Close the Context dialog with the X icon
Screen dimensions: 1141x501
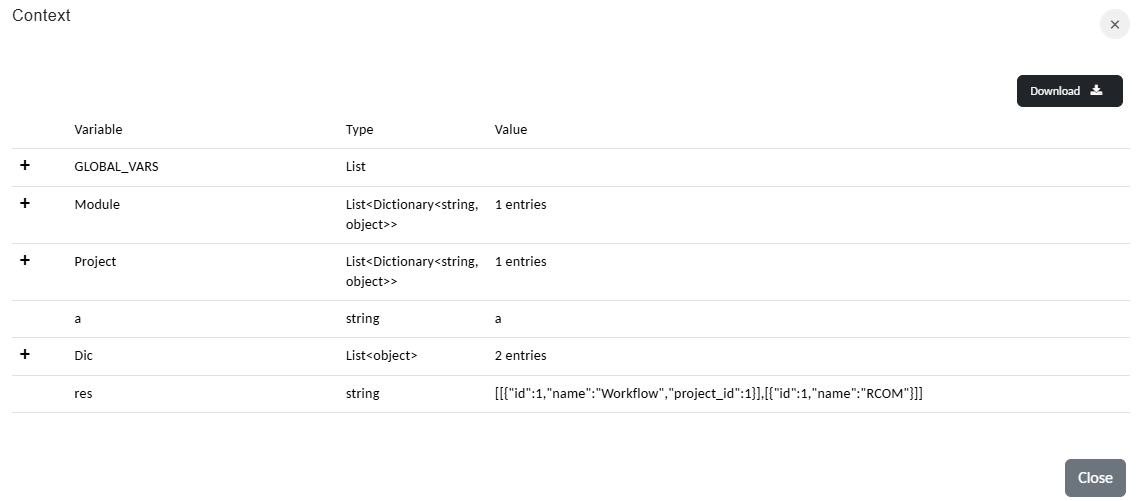(1114, 25)
